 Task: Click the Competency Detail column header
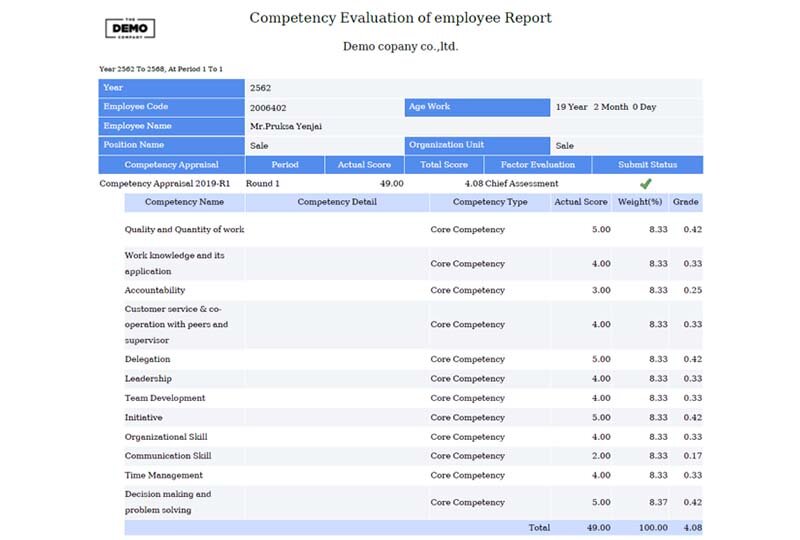click(337, 202)
